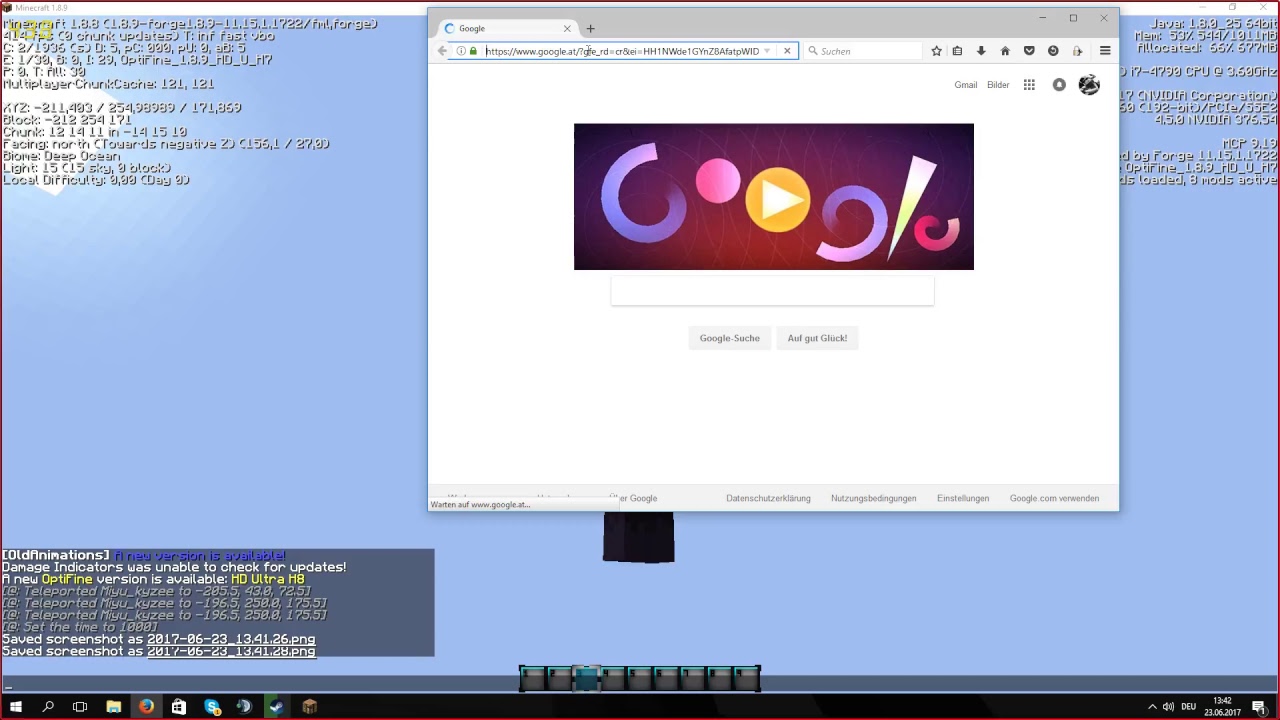Open the Google account avatar
The width and height of the screenshot is (1280, 720).
tap(1089, 85)
